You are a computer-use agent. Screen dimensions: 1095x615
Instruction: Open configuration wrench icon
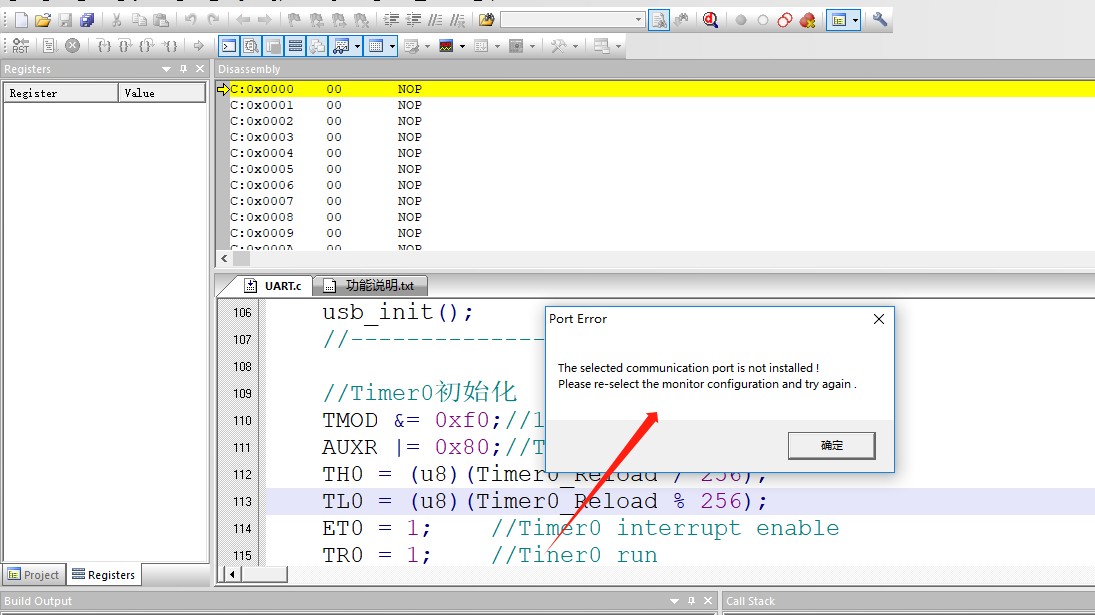coord(880,20)
